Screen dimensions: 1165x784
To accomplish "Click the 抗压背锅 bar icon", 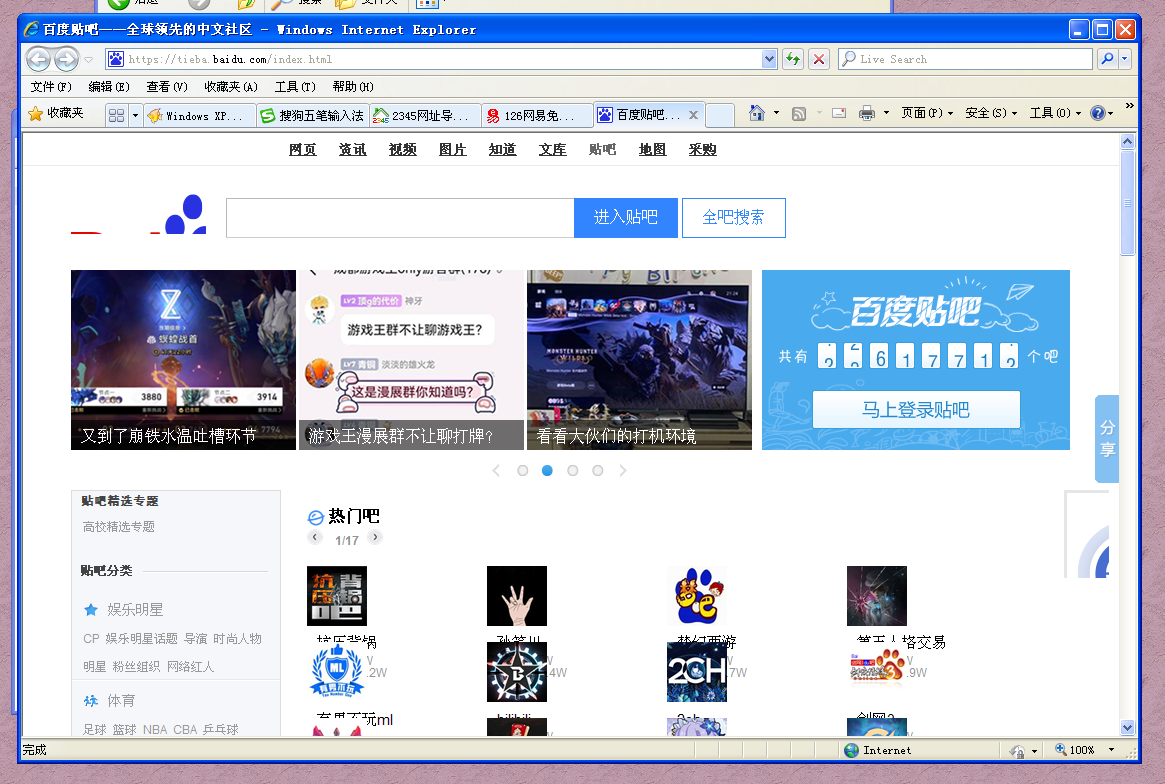I will [x=337, y=596].
